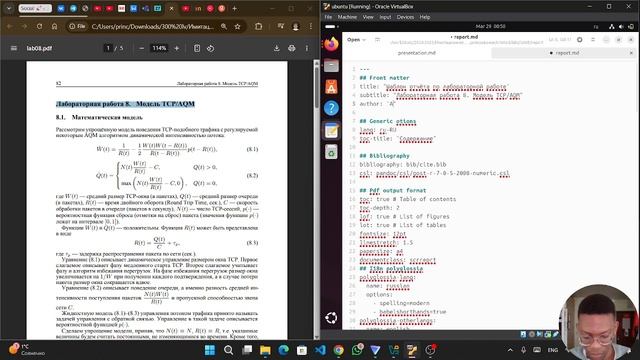The image size is (640, 360).
Task: Show Applications grid in Ubuntu dock
Action: pos(331,318)
